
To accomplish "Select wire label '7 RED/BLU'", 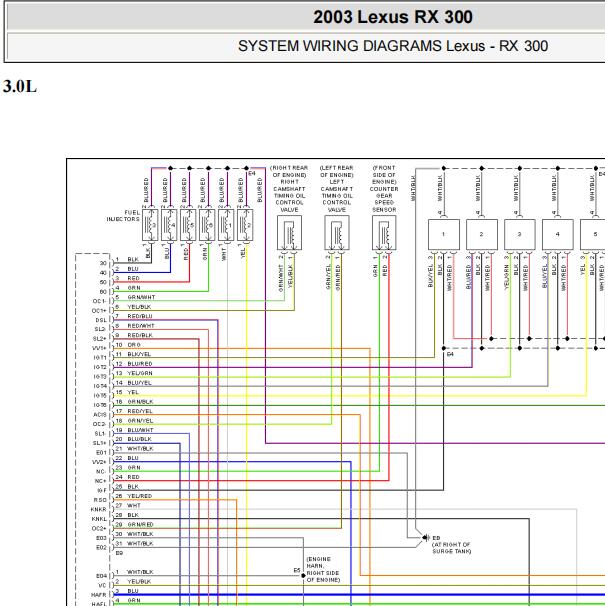I will tap(134, 316).
